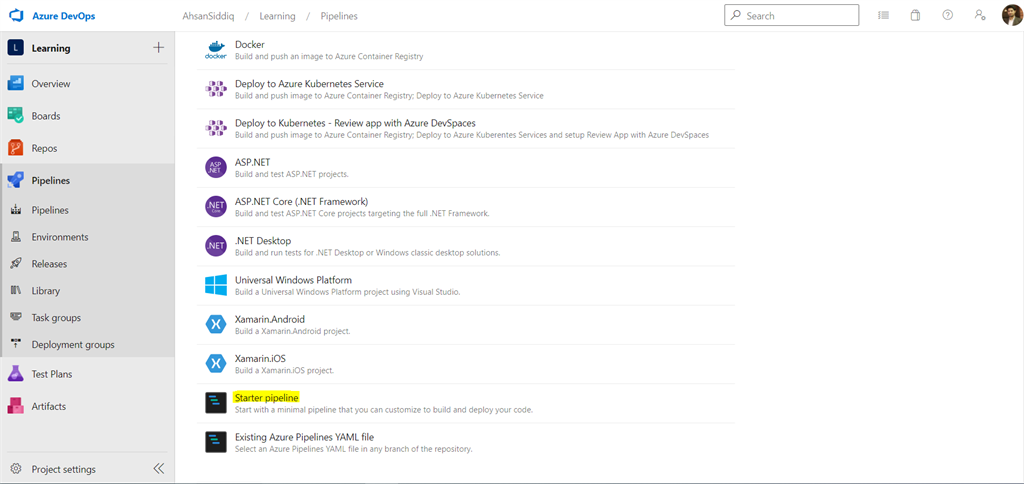Collapse the sidebar with double-chevron icon
The width and height of the screenshot is (1024, 484).
click(x=159, y=469)
